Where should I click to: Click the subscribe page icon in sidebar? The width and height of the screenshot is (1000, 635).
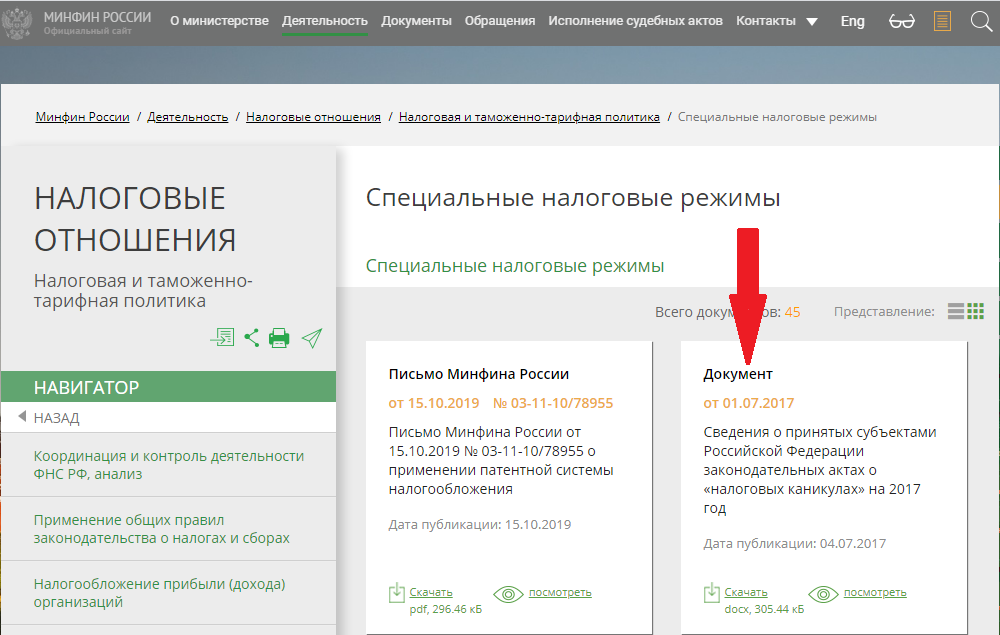click(x=223, y=337)
